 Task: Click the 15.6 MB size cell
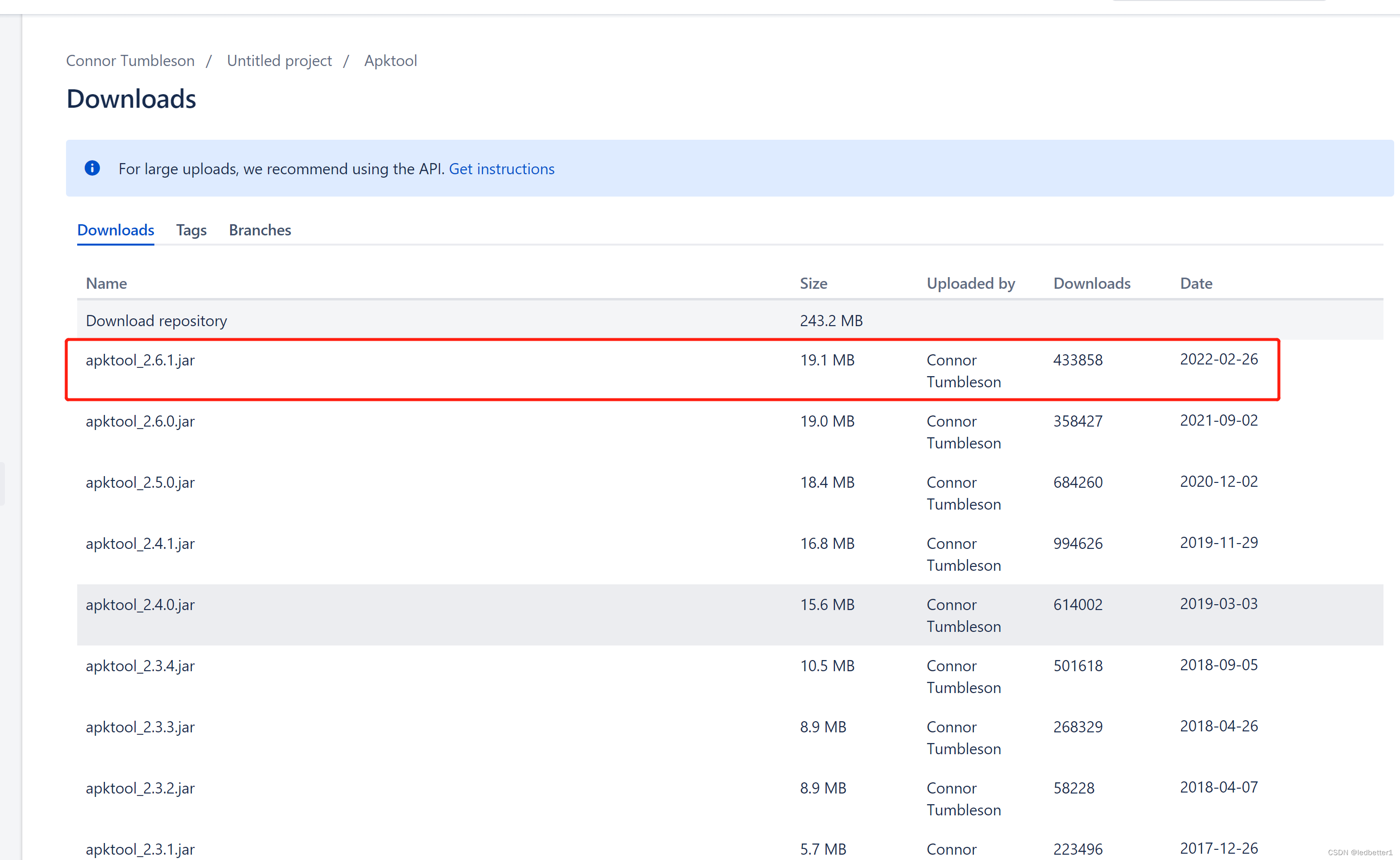pyautogui.click(x=827, y=605)
